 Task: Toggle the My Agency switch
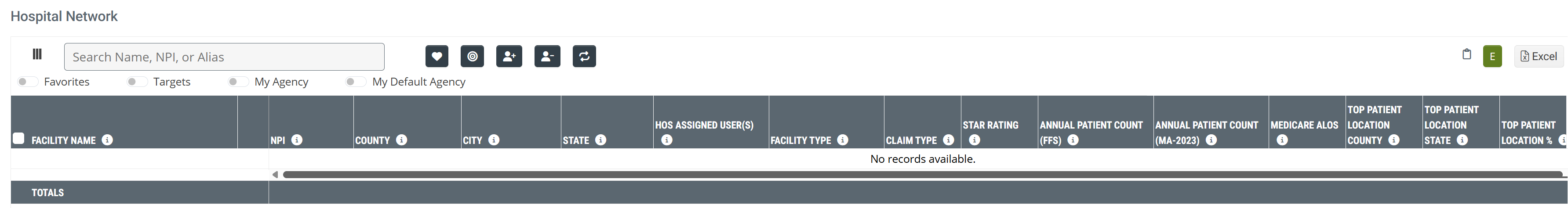coord(237,82)
